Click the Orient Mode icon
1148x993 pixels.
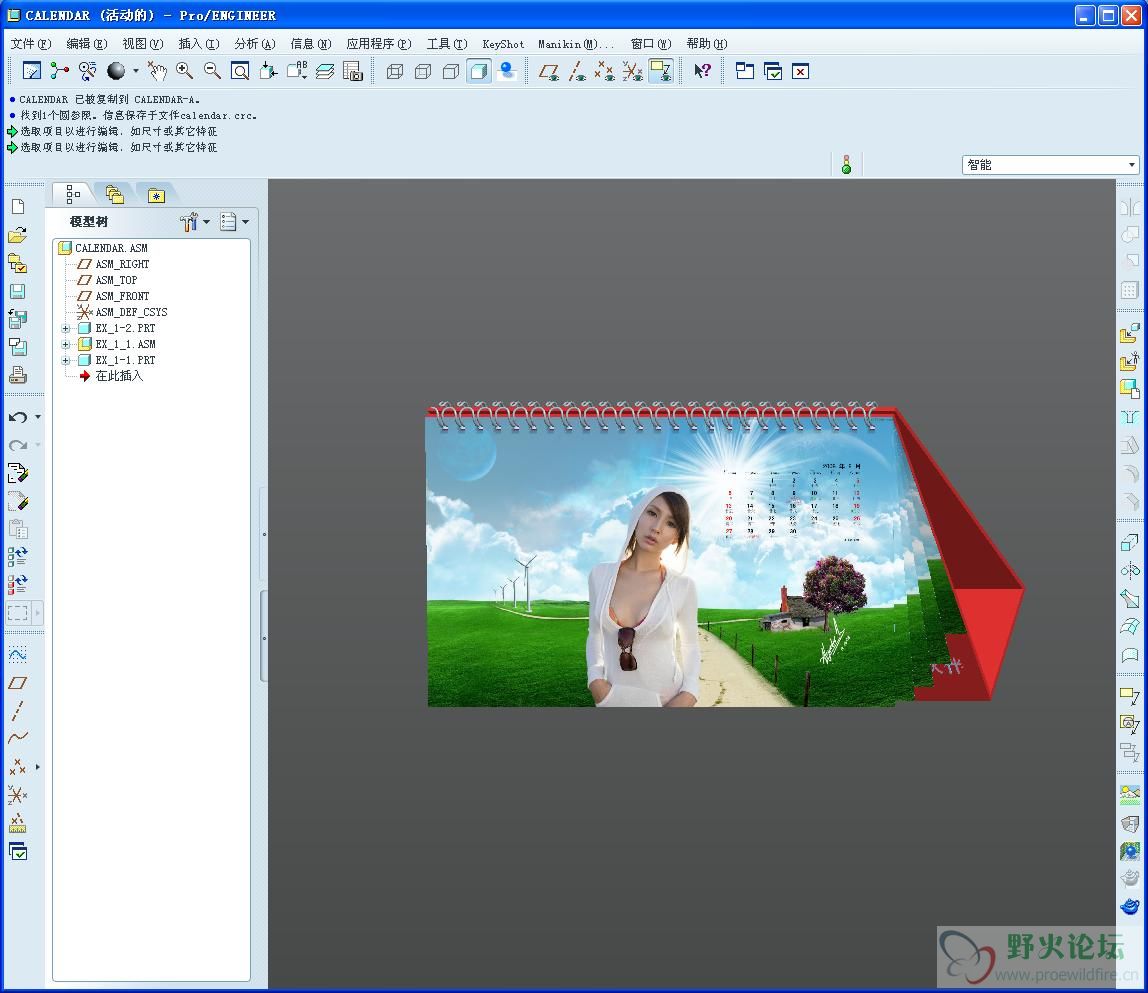[x=87, y=71]
